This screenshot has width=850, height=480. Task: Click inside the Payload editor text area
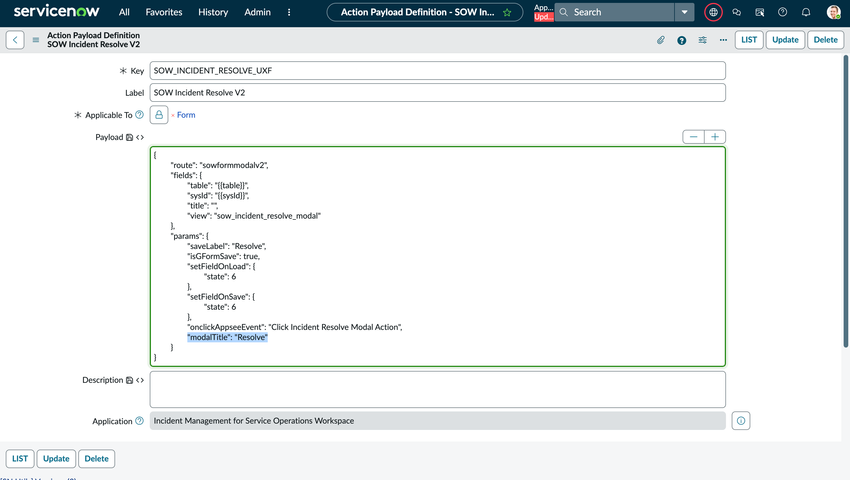click(x=437, y=257)
